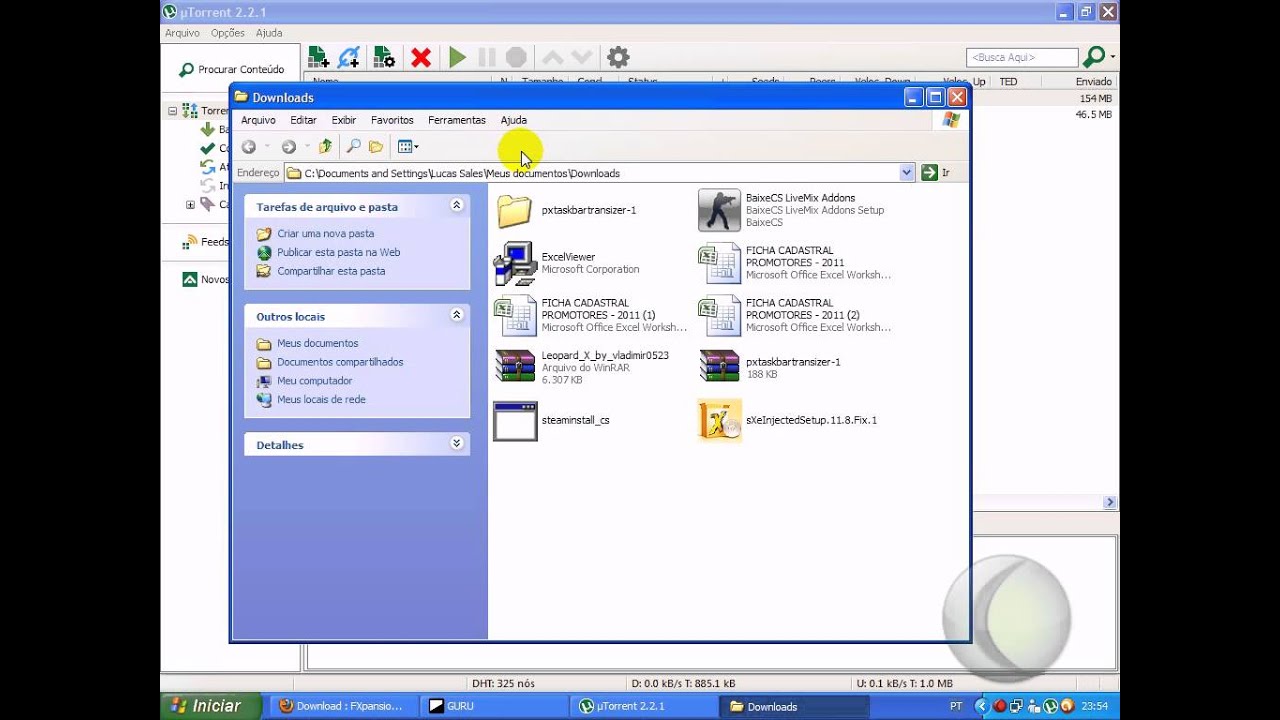Viewport: 1280px width, 720px height.
Task: Open Opções menu in µTorrent
Action: [227, 33]
